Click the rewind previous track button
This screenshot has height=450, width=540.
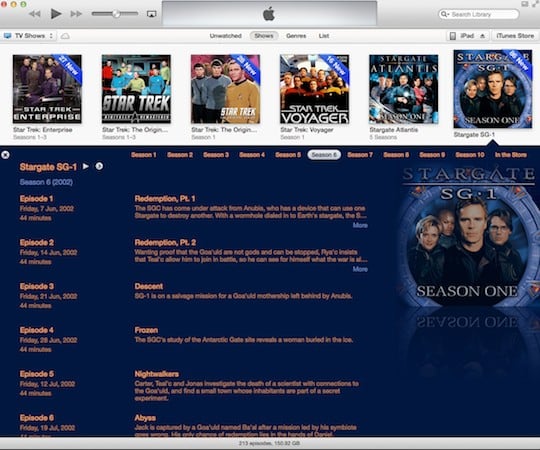point(34,14)
